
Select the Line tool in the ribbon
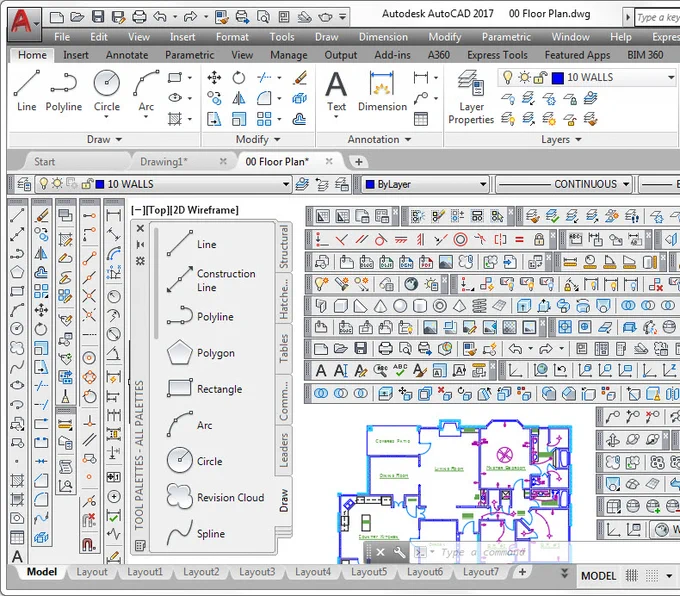[x=26, y=91]
